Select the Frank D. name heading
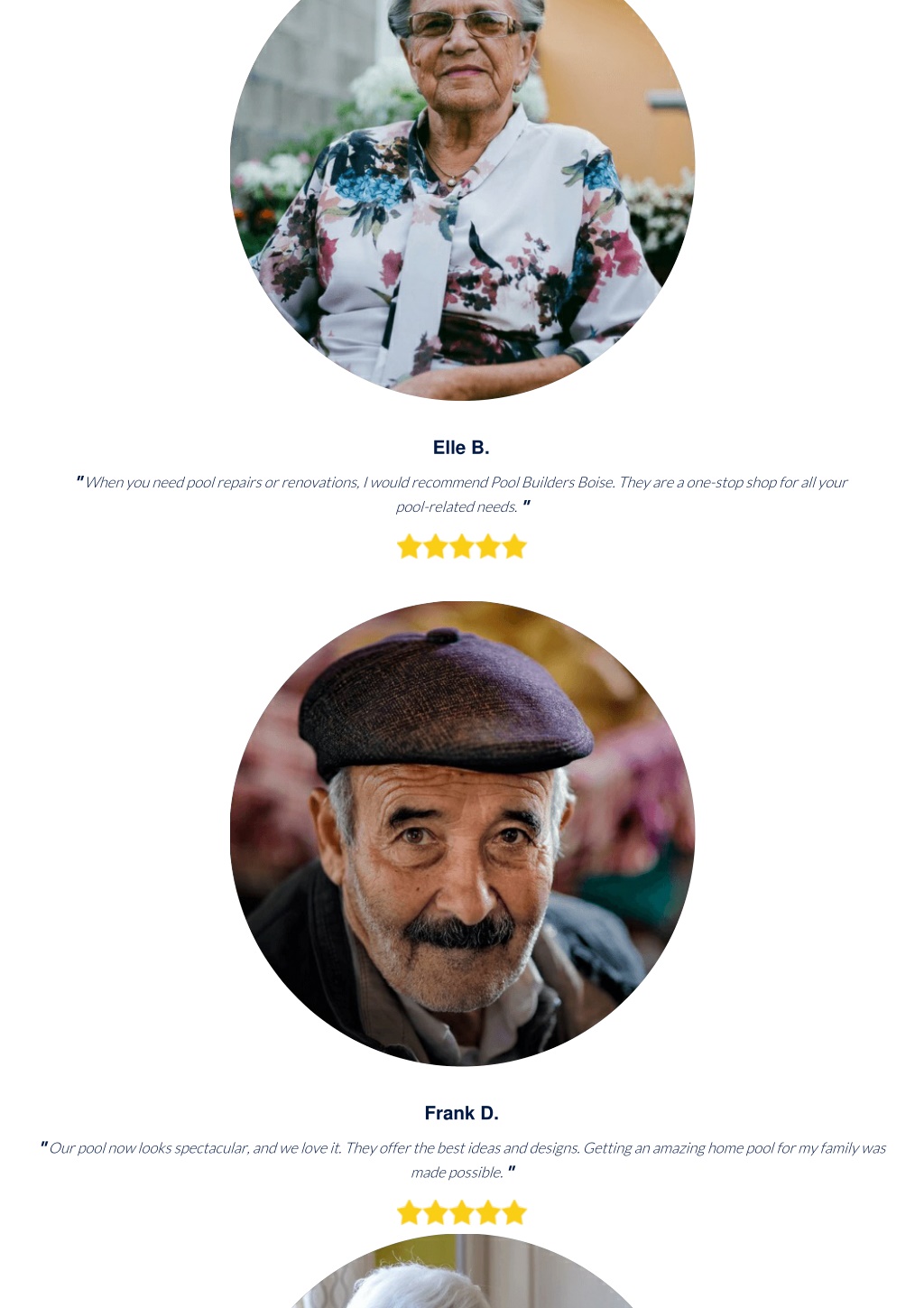This screenshot has width=924, height=1308. click(461, 1113)
